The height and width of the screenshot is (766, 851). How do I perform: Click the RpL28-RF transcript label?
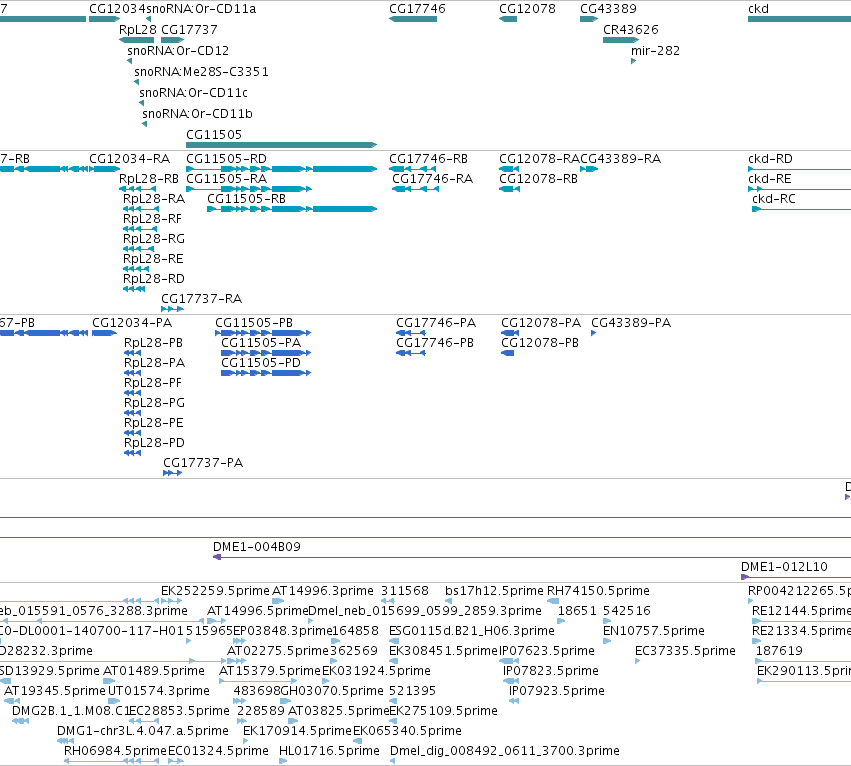click(152, 219)
